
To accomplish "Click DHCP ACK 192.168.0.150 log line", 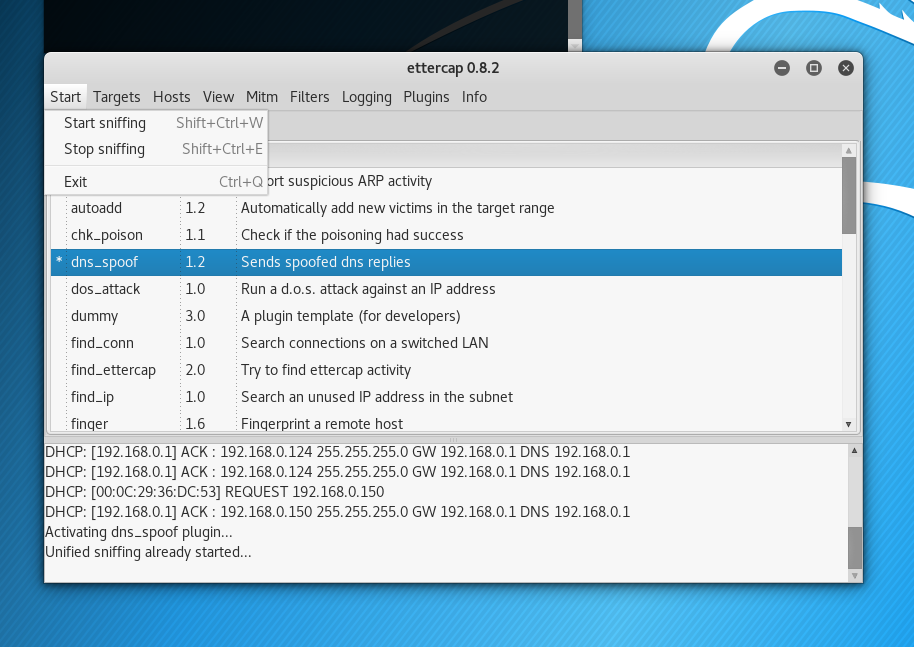I will click(338, 512).
